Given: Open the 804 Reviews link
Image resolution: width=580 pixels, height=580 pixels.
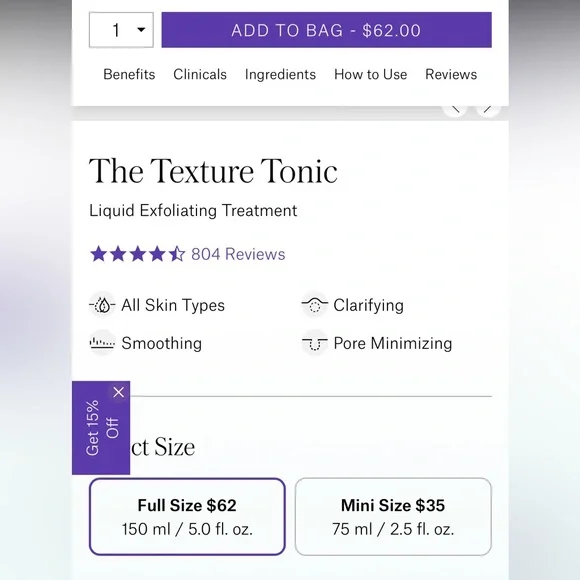Looking at the screenshot, I should point(238,254).
